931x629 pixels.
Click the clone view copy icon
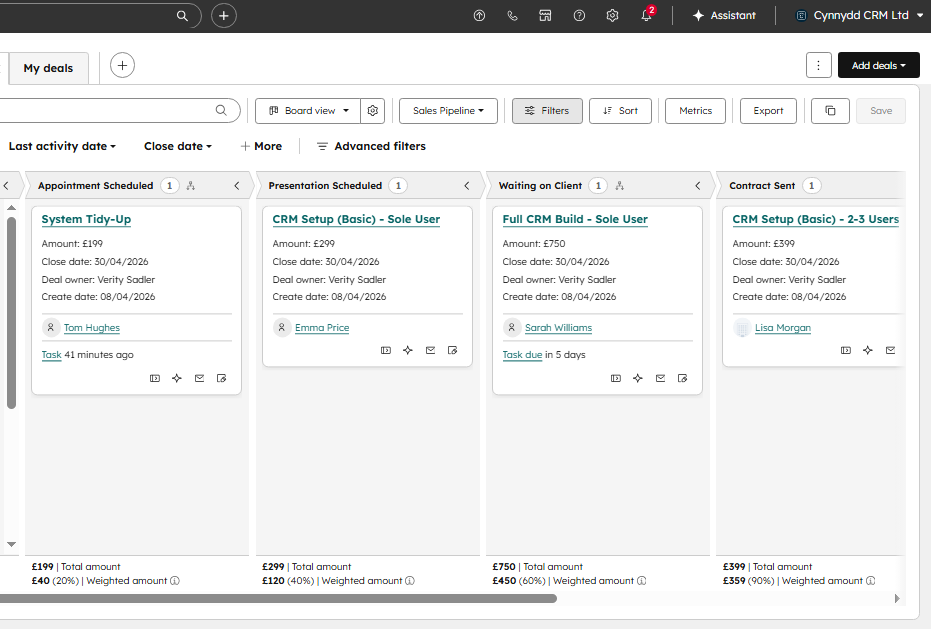(831, 110)
